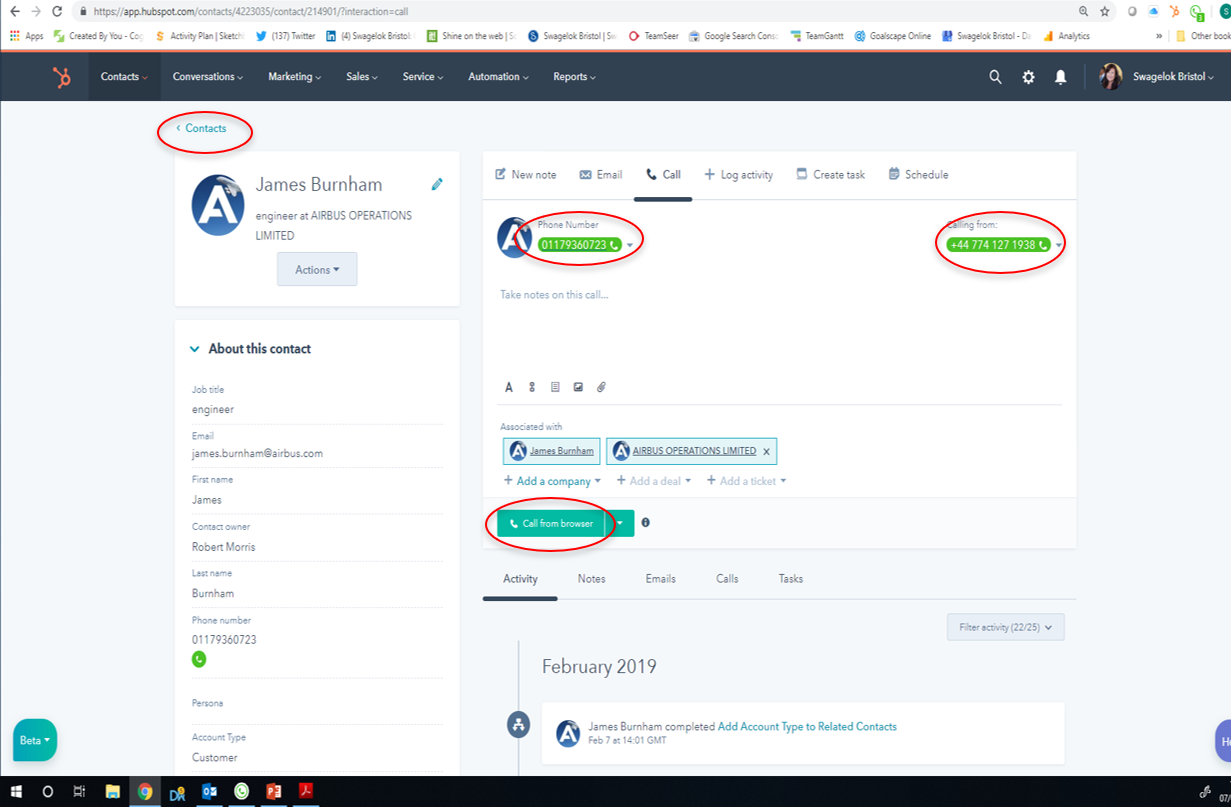Open the Automation navigation menu
Screen dimensions: 1231x807
(x=499, y=77)
